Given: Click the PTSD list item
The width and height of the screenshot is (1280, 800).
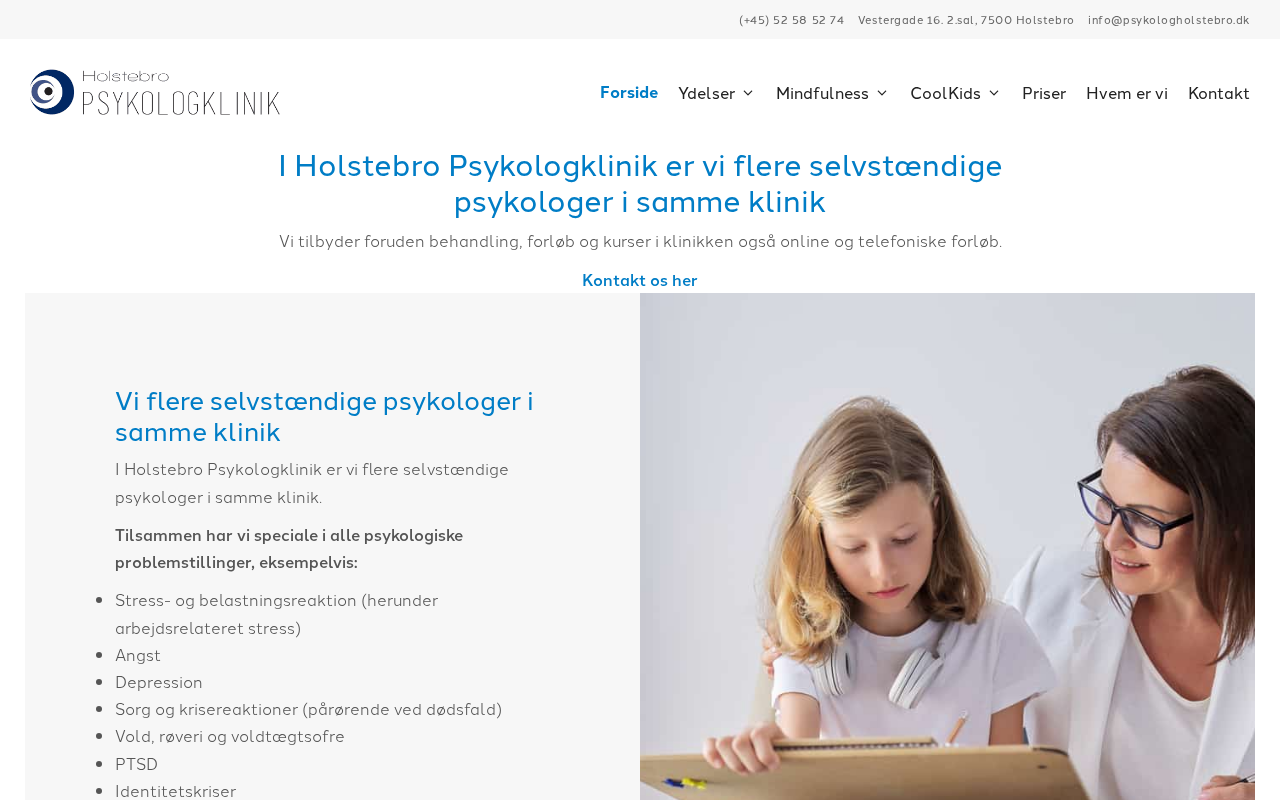Looking at the screenshot, I should pos(137,764).
